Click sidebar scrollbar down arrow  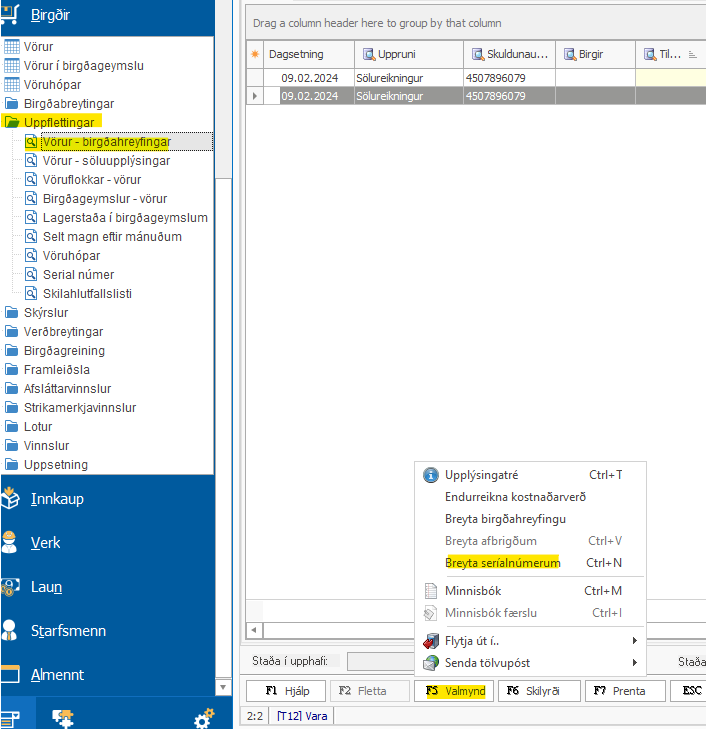(223, 687)
